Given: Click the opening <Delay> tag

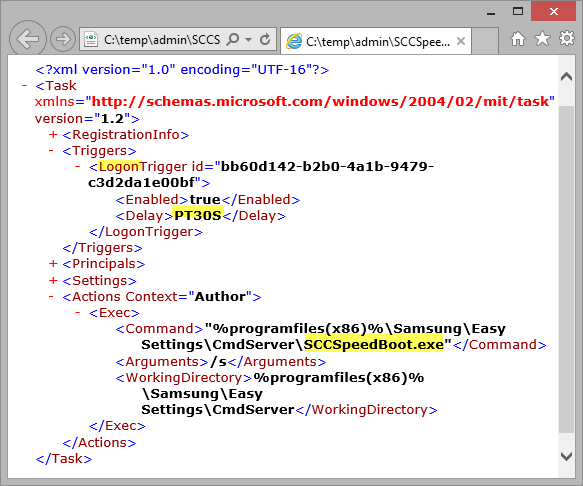Looking at the screenshot, I should pyautogui.click(x=144, y=215).
